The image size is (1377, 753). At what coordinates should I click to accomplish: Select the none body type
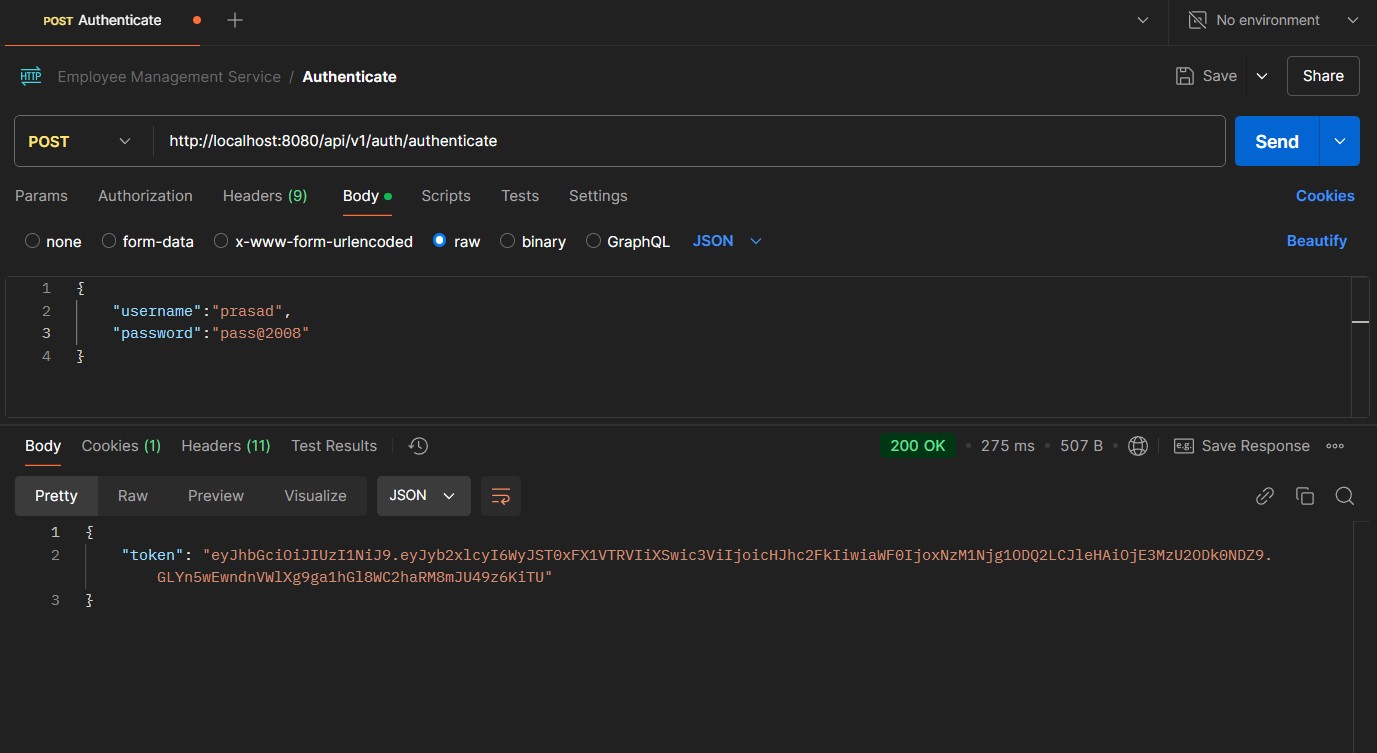[x=33, y=241]
